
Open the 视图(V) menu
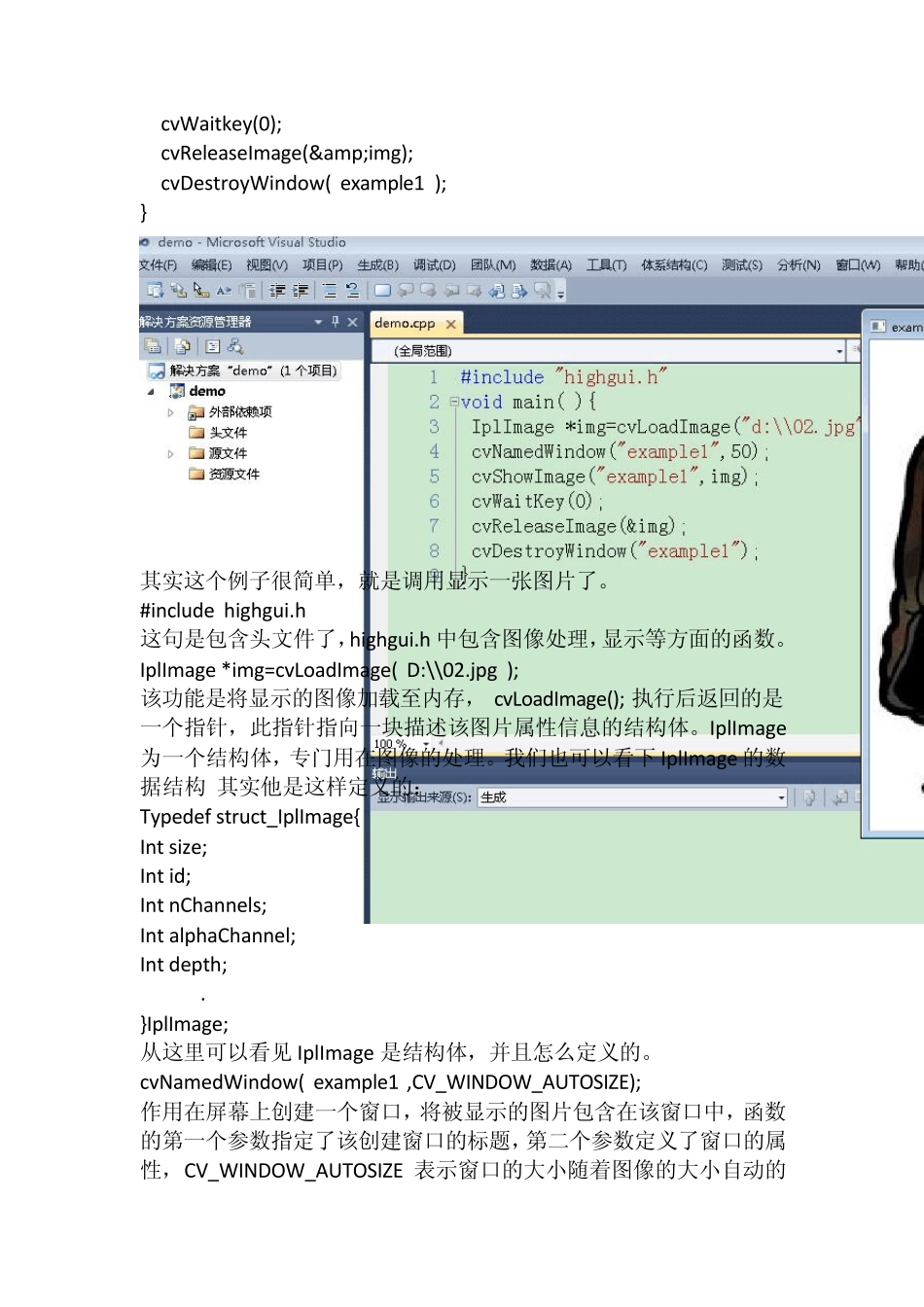(267, 265)
